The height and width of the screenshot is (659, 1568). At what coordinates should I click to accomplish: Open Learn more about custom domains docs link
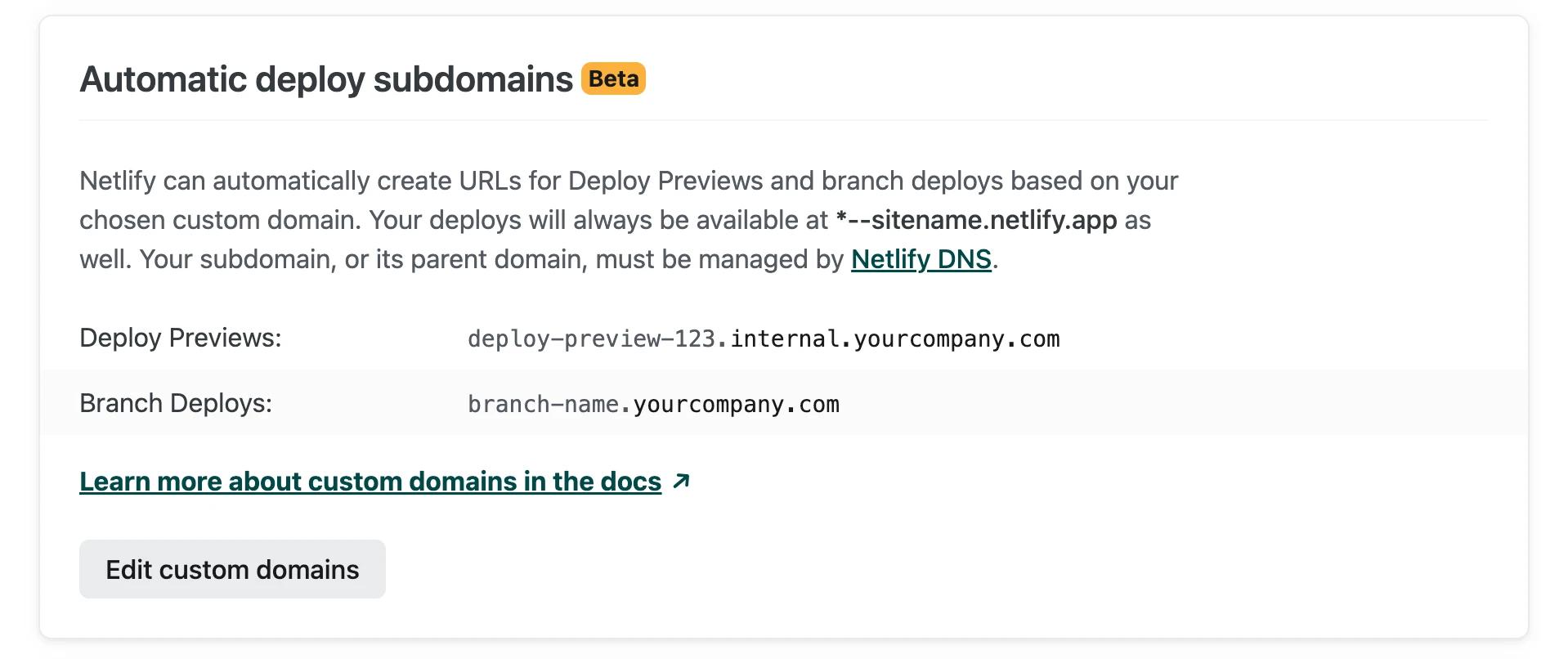[370, 482]
